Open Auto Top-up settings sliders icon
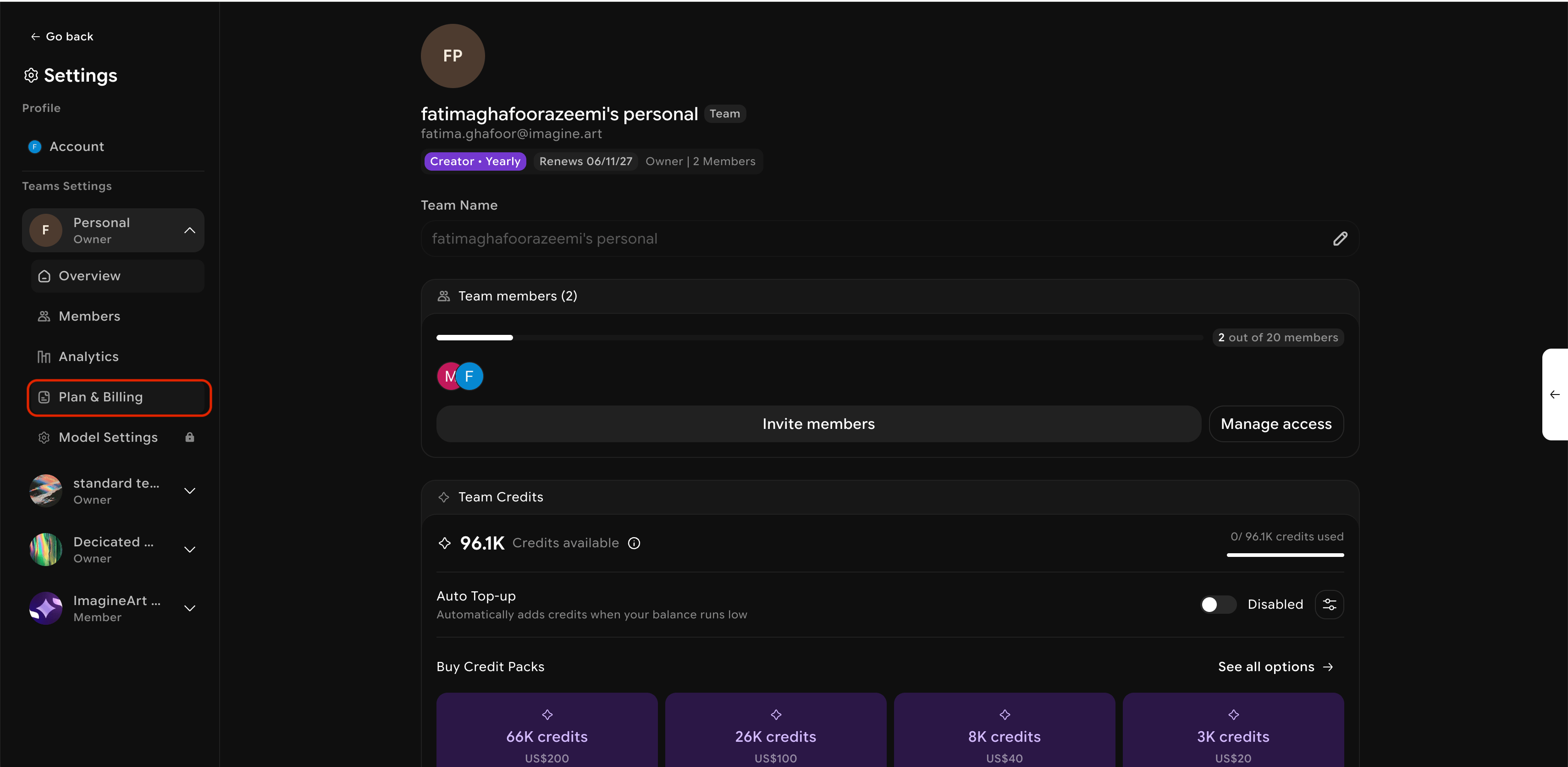 (1330, 604)
